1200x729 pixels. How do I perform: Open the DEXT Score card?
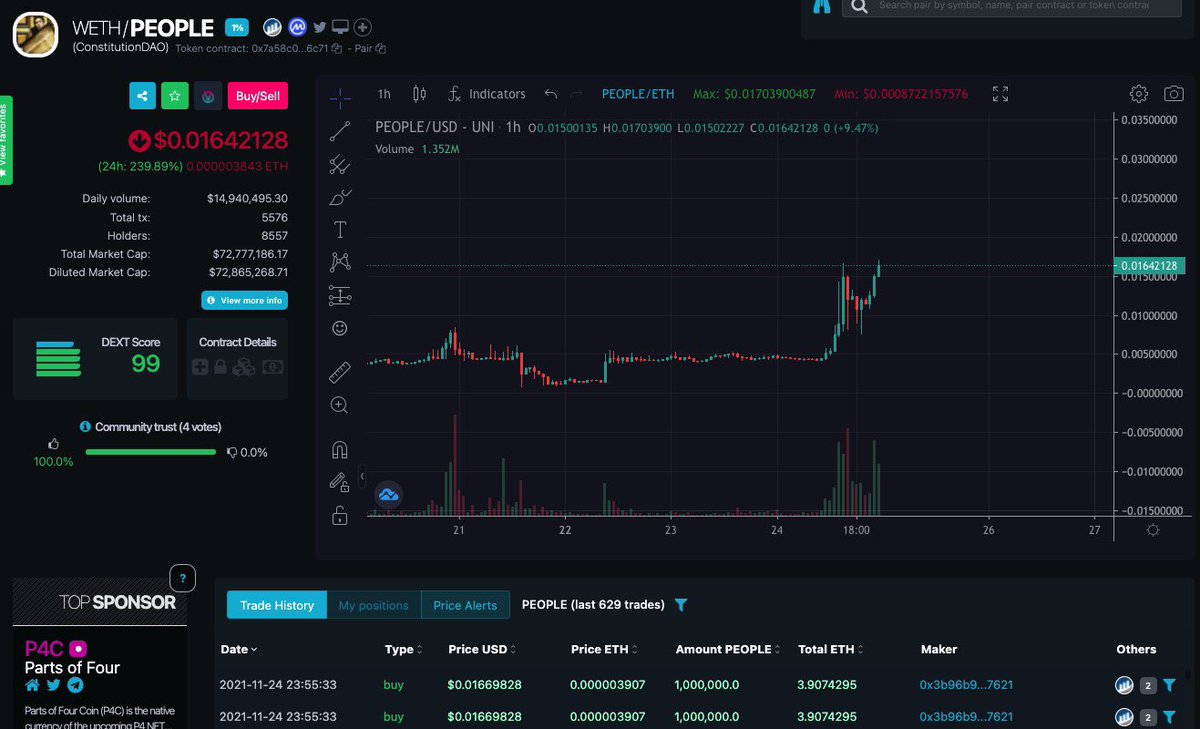coord(95,359)
